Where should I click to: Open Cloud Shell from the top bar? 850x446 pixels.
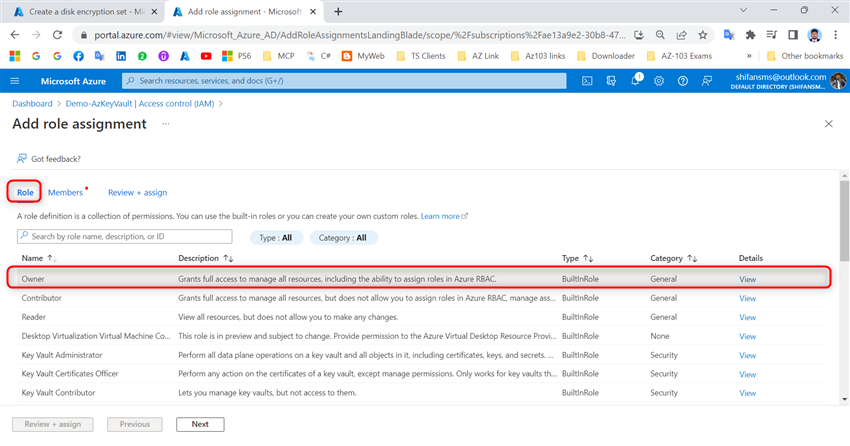(587, 81)
